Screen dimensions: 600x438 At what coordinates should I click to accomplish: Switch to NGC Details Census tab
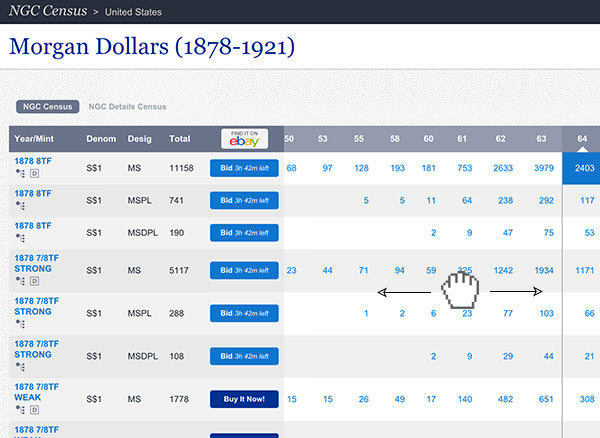pyautogui.click(x=127, y=106)
